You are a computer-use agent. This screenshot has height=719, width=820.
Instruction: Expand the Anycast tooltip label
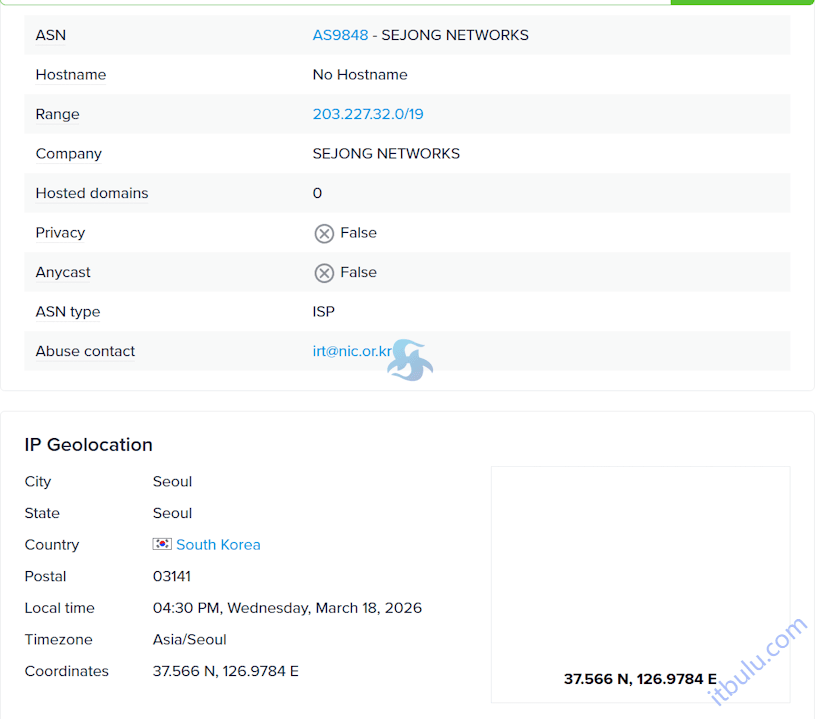coord(62,272)
